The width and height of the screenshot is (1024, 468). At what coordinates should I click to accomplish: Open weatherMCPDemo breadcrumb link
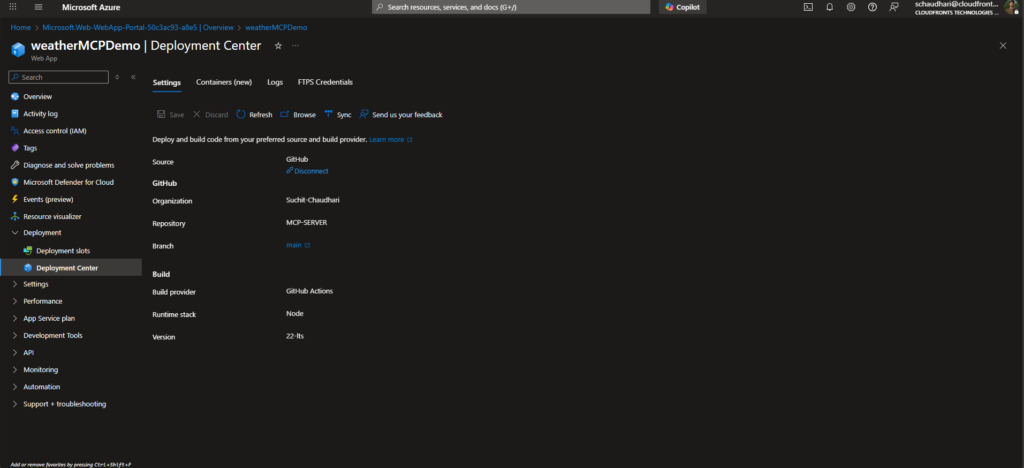276,27
